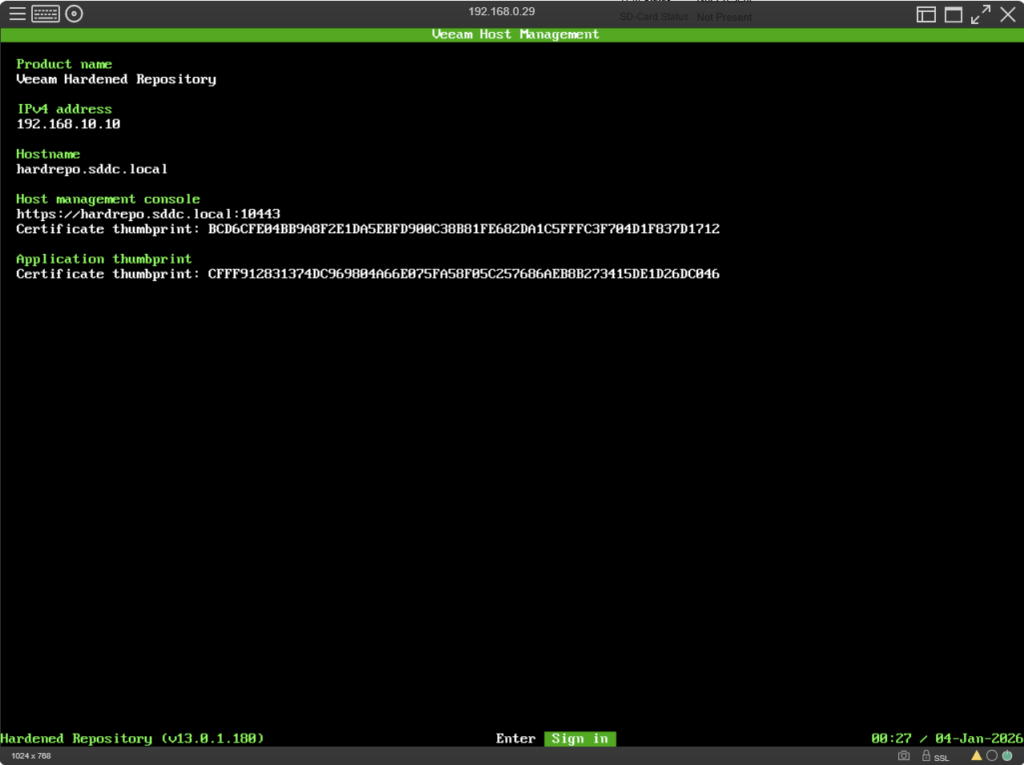
Task: Open the hamburger menu in remote console
Action: (x=17, y=14)
